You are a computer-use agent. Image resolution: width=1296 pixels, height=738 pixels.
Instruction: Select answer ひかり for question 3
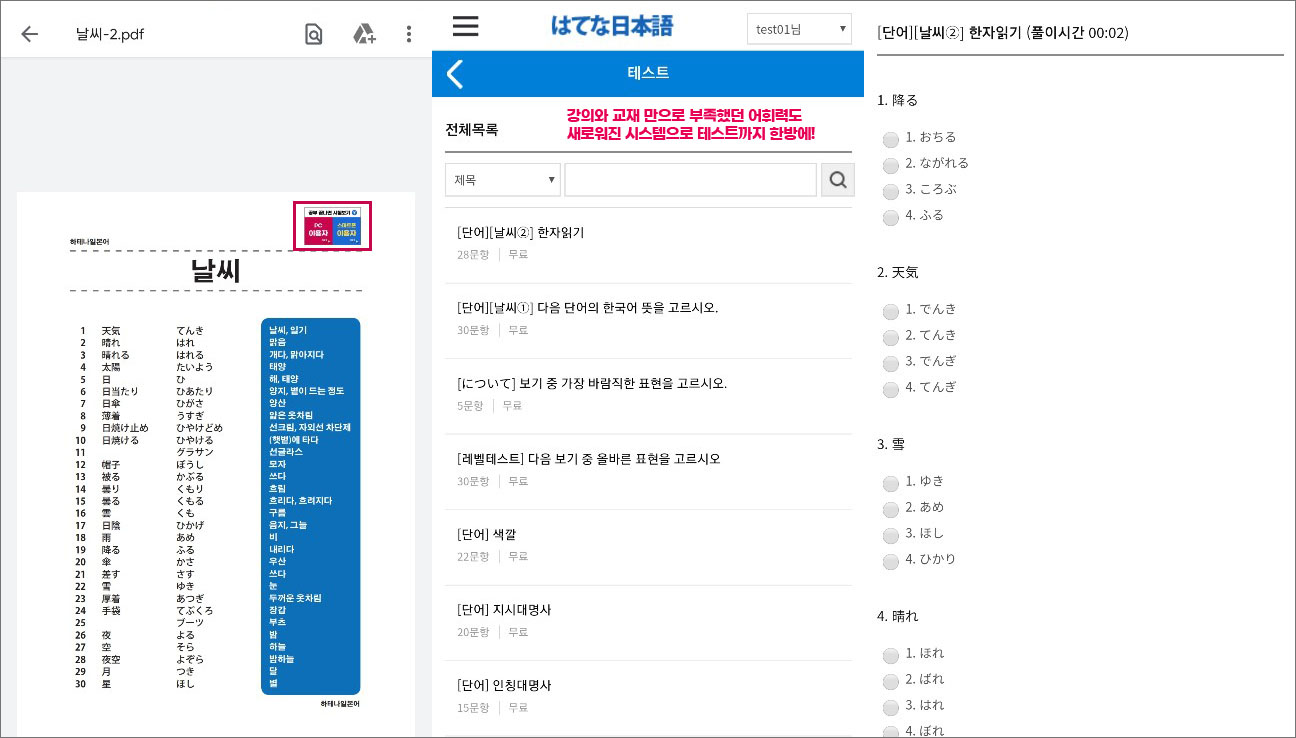click(x=891, y=562)
